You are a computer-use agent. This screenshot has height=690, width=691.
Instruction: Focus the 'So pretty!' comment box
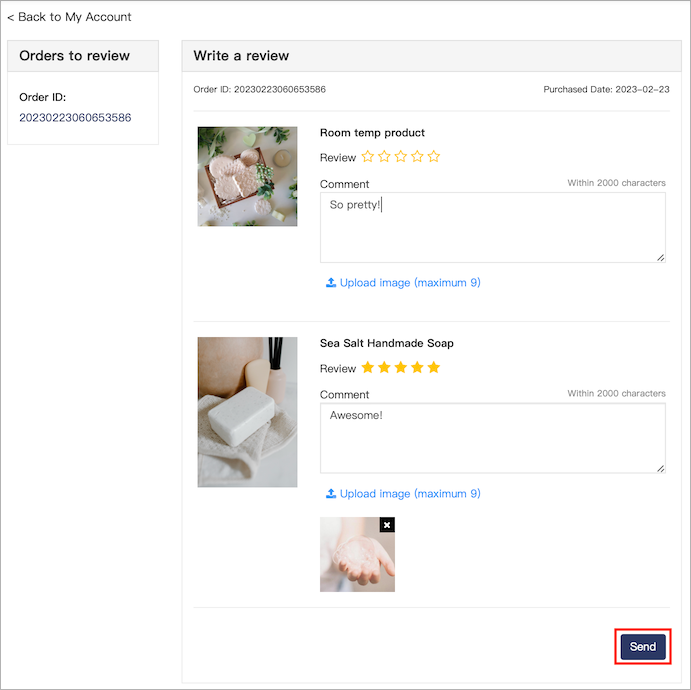pos(493,227)
